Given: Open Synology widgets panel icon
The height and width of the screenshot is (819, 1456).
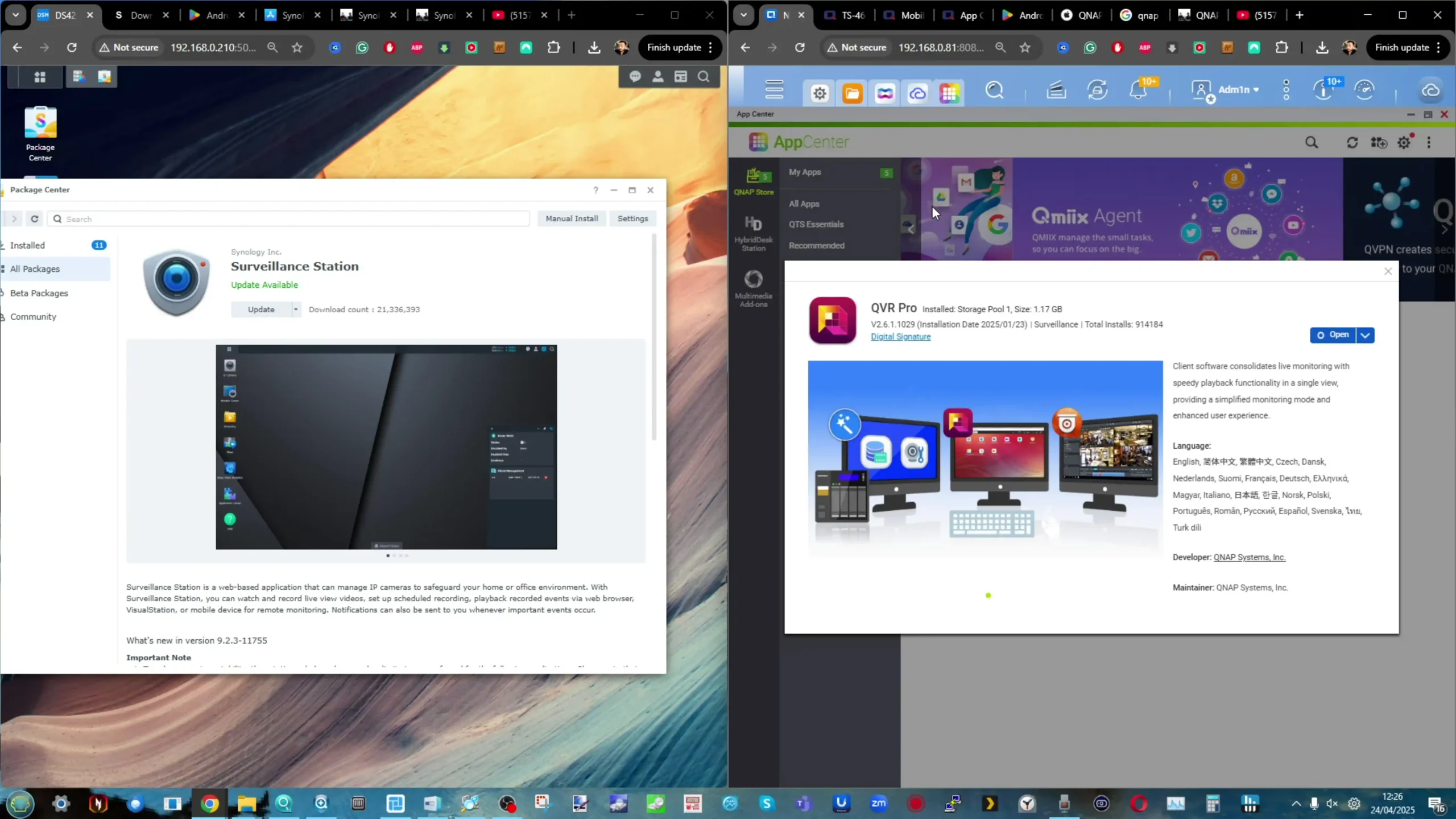Looking at the screenshot, I should (681, 76).
